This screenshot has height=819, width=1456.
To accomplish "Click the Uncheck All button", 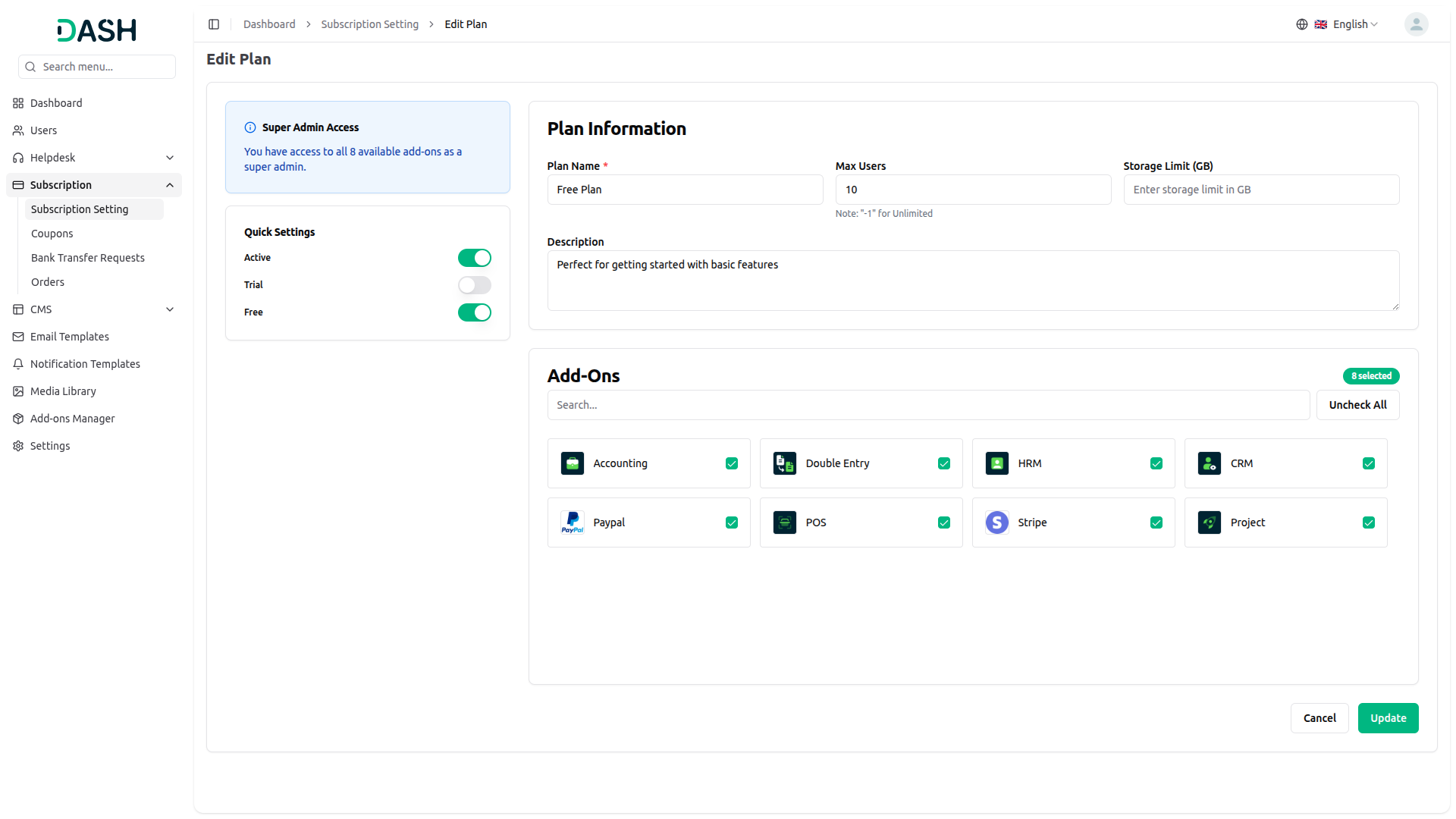I will coord(1357,405).
